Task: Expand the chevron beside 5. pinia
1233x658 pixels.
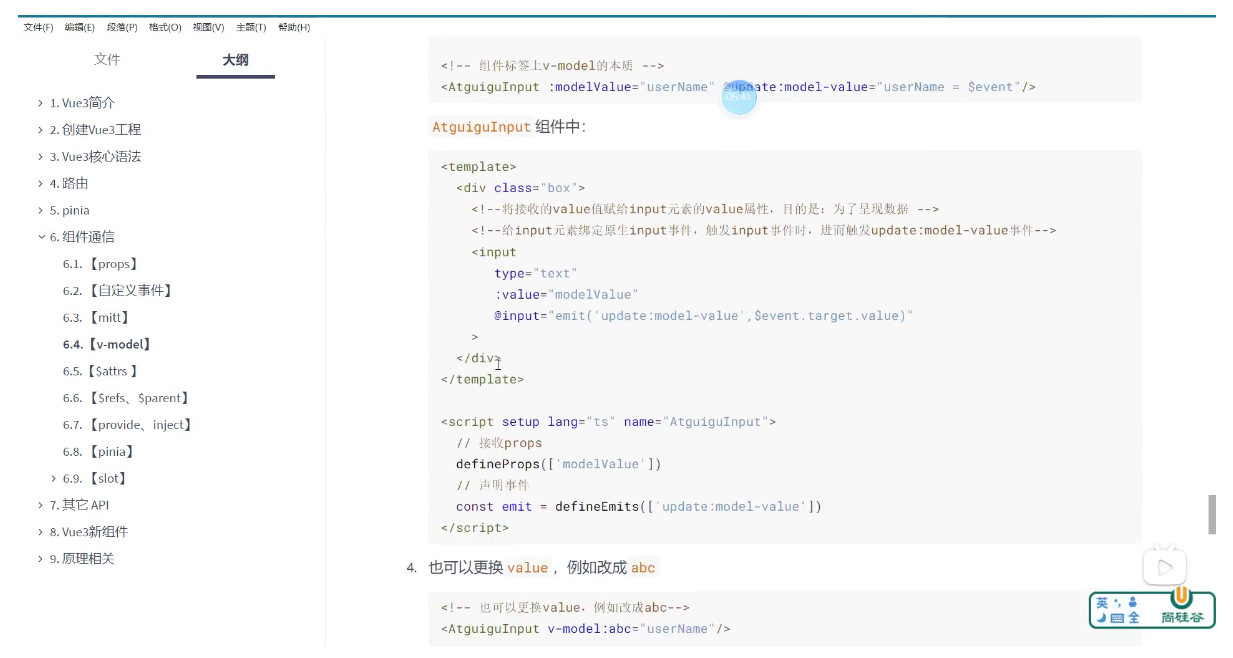Action: click(x=41, y=210)
